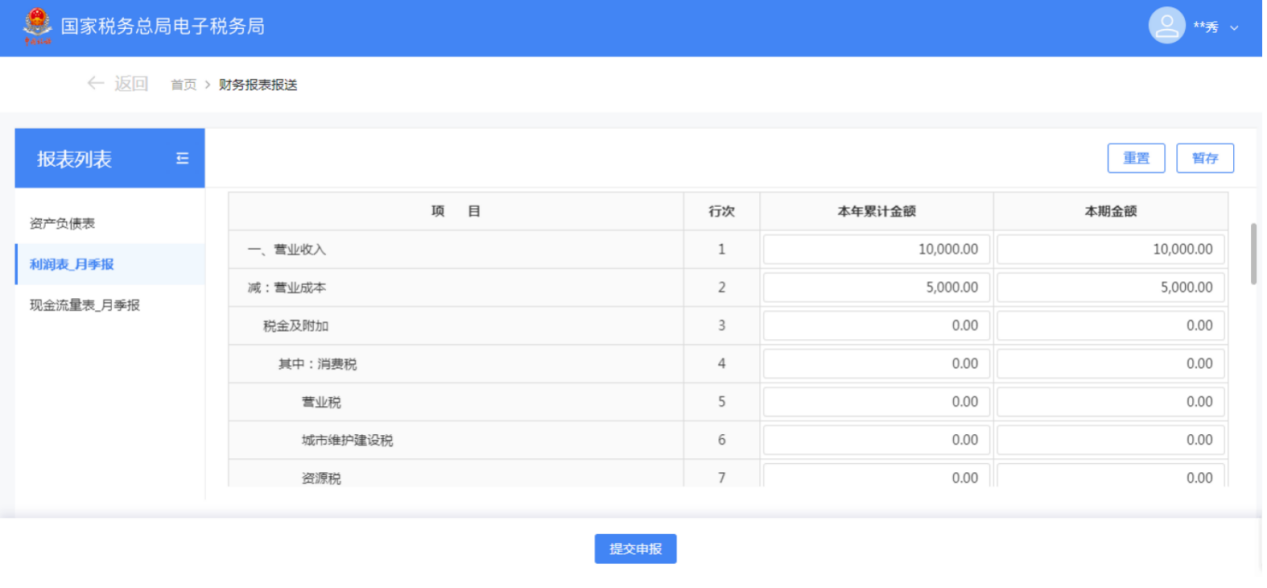The image size is (1267, 588).
Task: Click 营业收入 本年累计金额 input field
Action: [x=876, y=249]
